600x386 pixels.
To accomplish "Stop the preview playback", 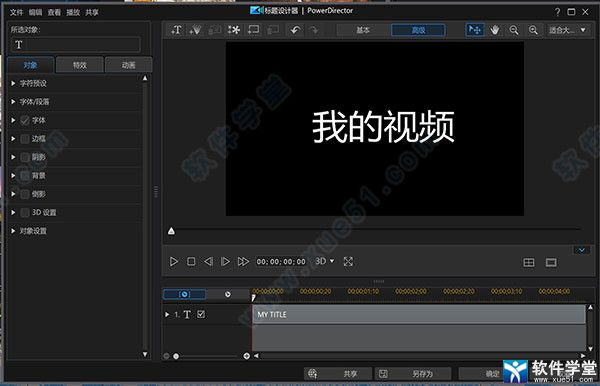I will tap(191, 262).
